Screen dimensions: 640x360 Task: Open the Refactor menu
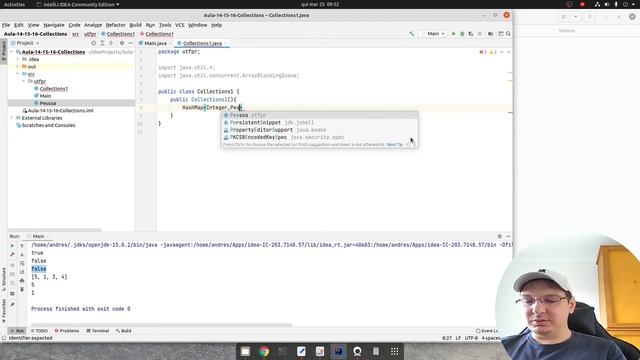[x=116, y=25]
